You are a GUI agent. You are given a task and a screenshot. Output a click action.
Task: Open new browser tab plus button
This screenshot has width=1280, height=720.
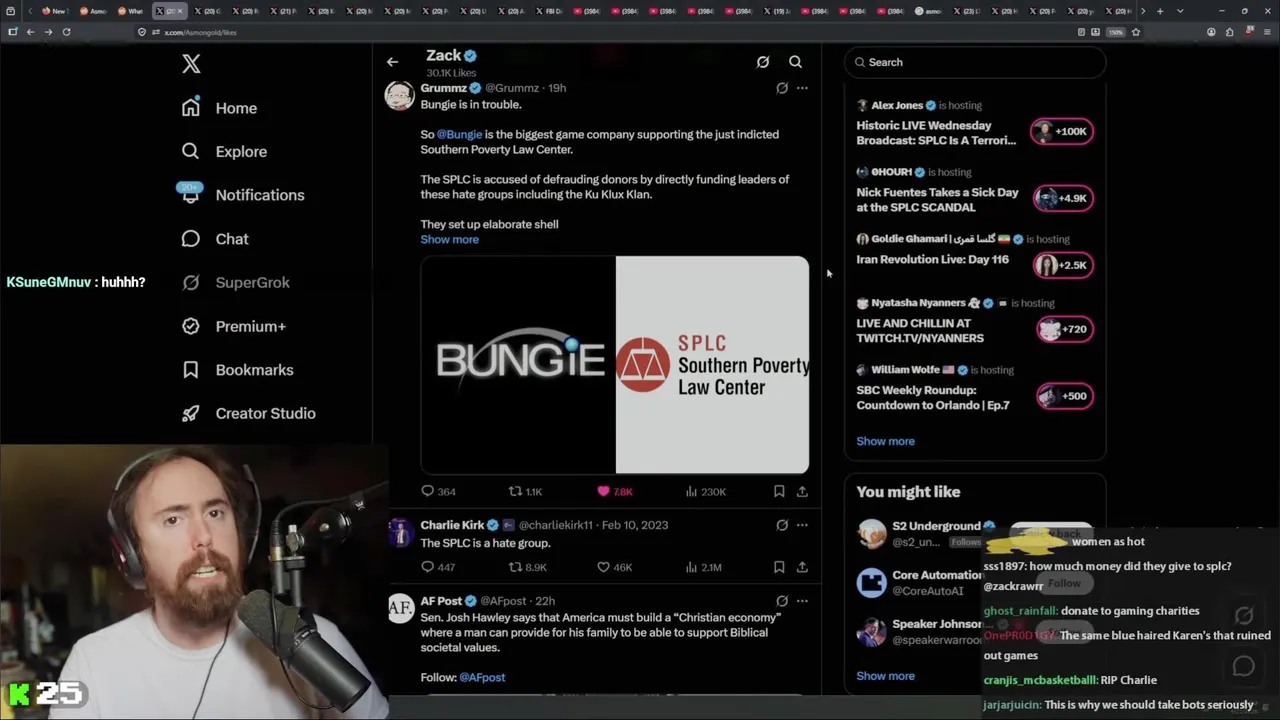click(x=1160, y=11)
